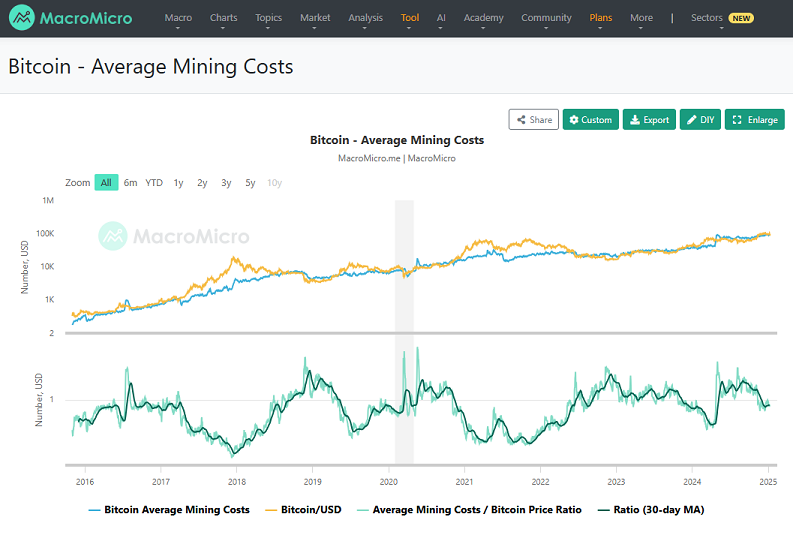The image size is (793, 553).
Task: Click the gear icon on Custom button
Action: pos(574,120)
